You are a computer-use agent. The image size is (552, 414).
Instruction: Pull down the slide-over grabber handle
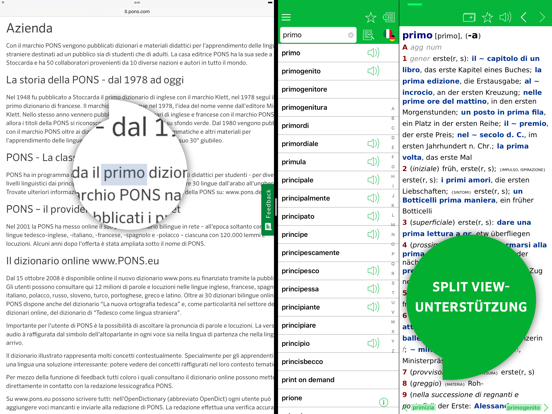pos(414,4)
